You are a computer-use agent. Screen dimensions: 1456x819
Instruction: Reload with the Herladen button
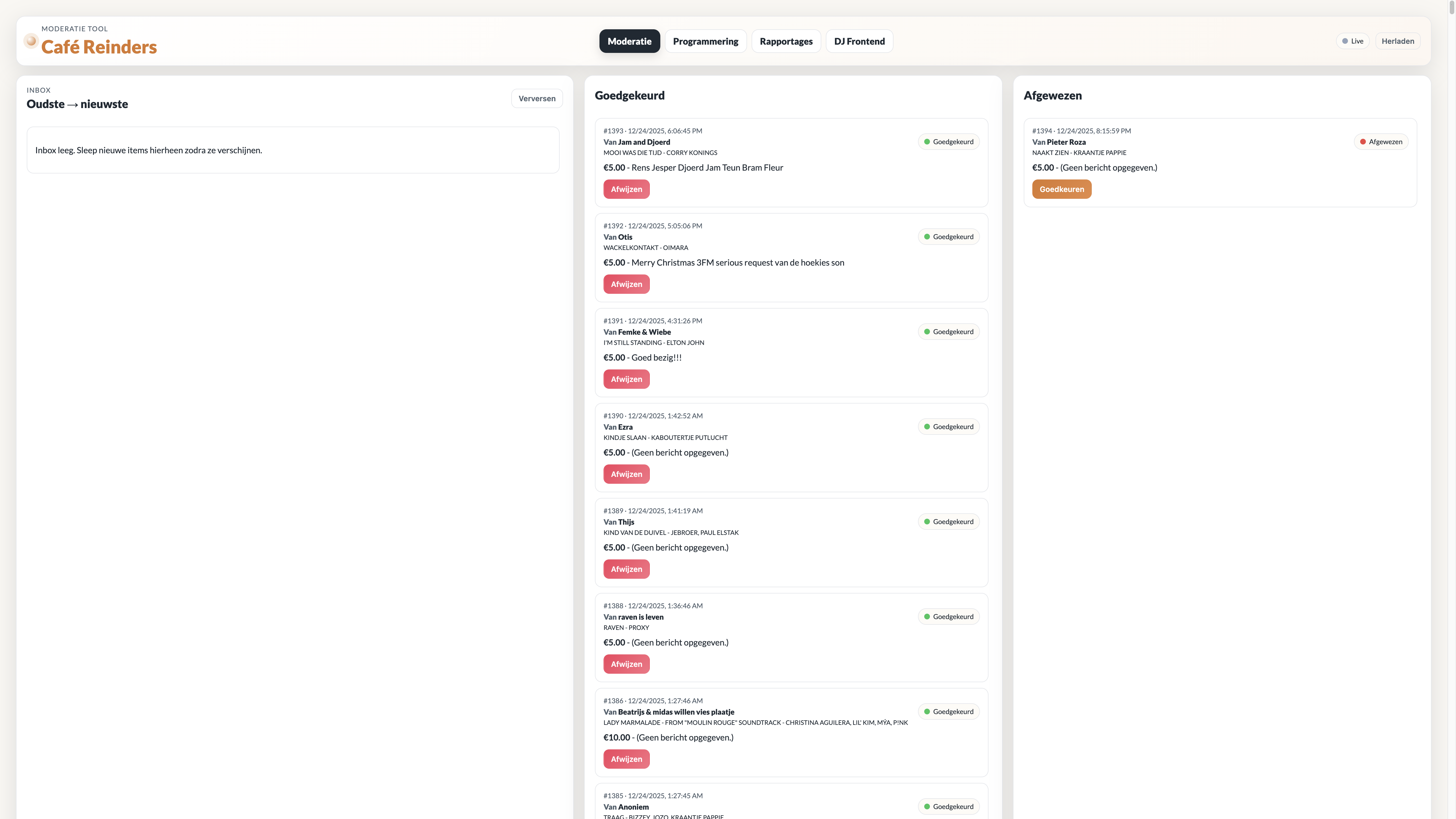pyautogui.click(x=1397, y=41)
